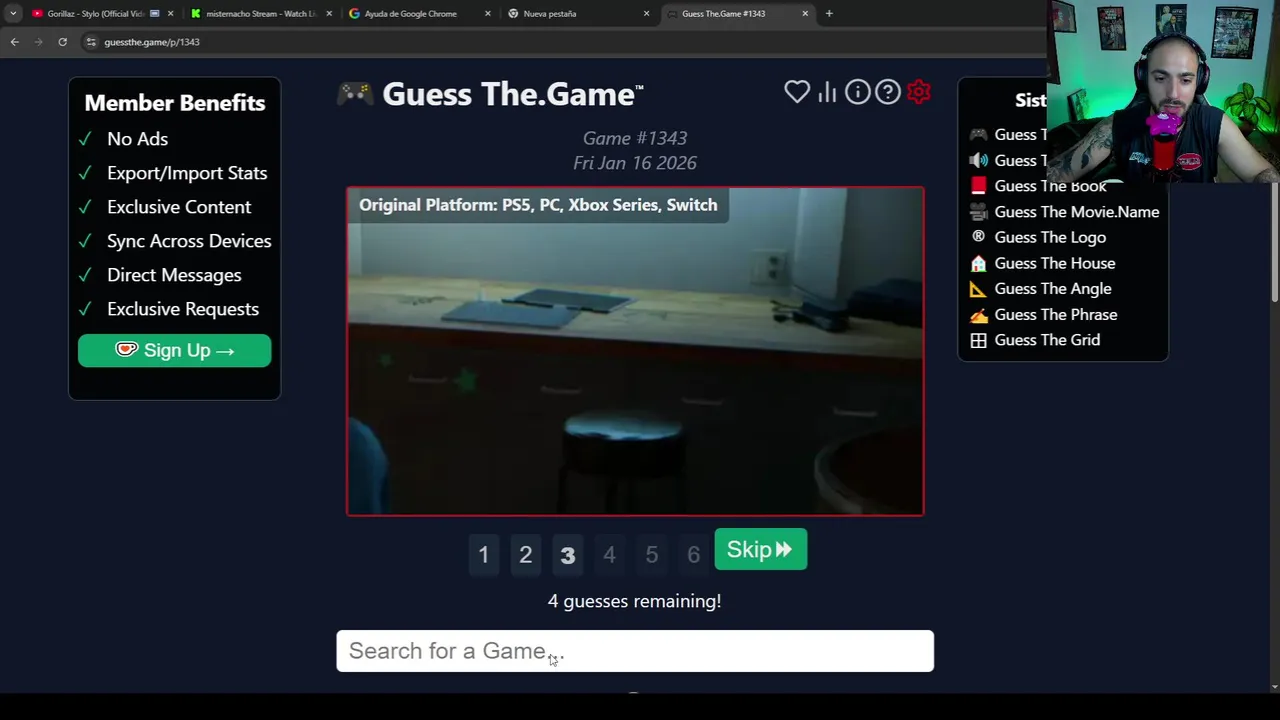Click the grid icon beside Guess The Grid

(x=978, y=340)
